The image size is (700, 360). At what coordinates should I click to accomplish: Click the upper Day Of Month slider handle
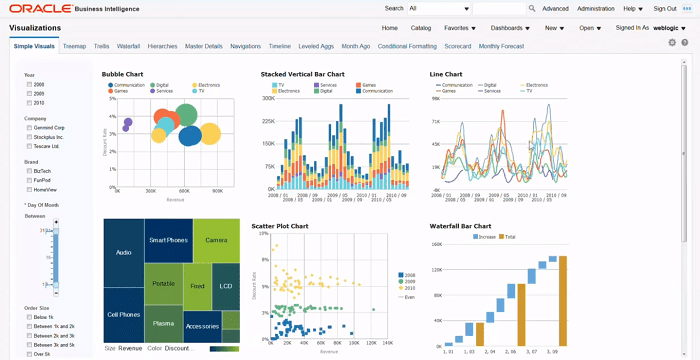point(56,230)
